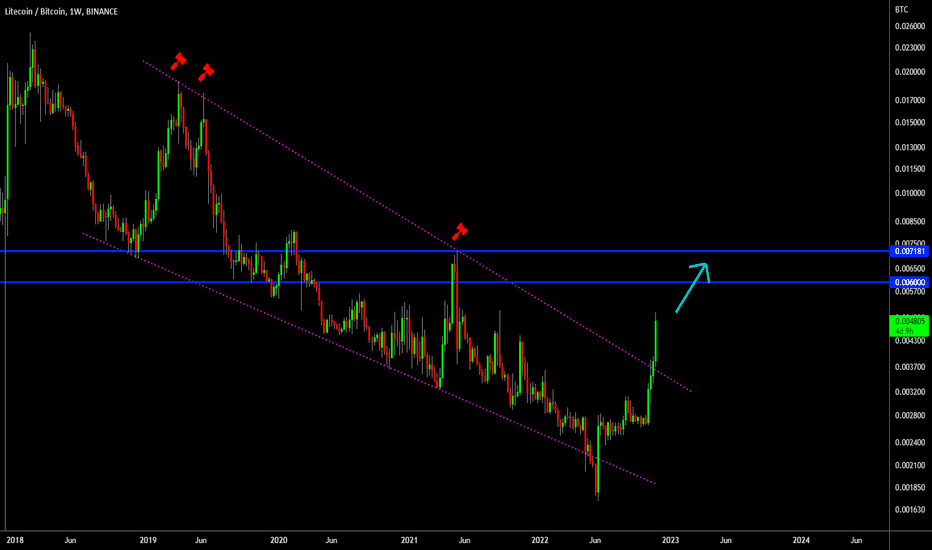Click the Jun label between 2022 and 2023
Image resolution: width=932 pixels, height=550 pixels.
pyautogui.click(x=595, y=540)
